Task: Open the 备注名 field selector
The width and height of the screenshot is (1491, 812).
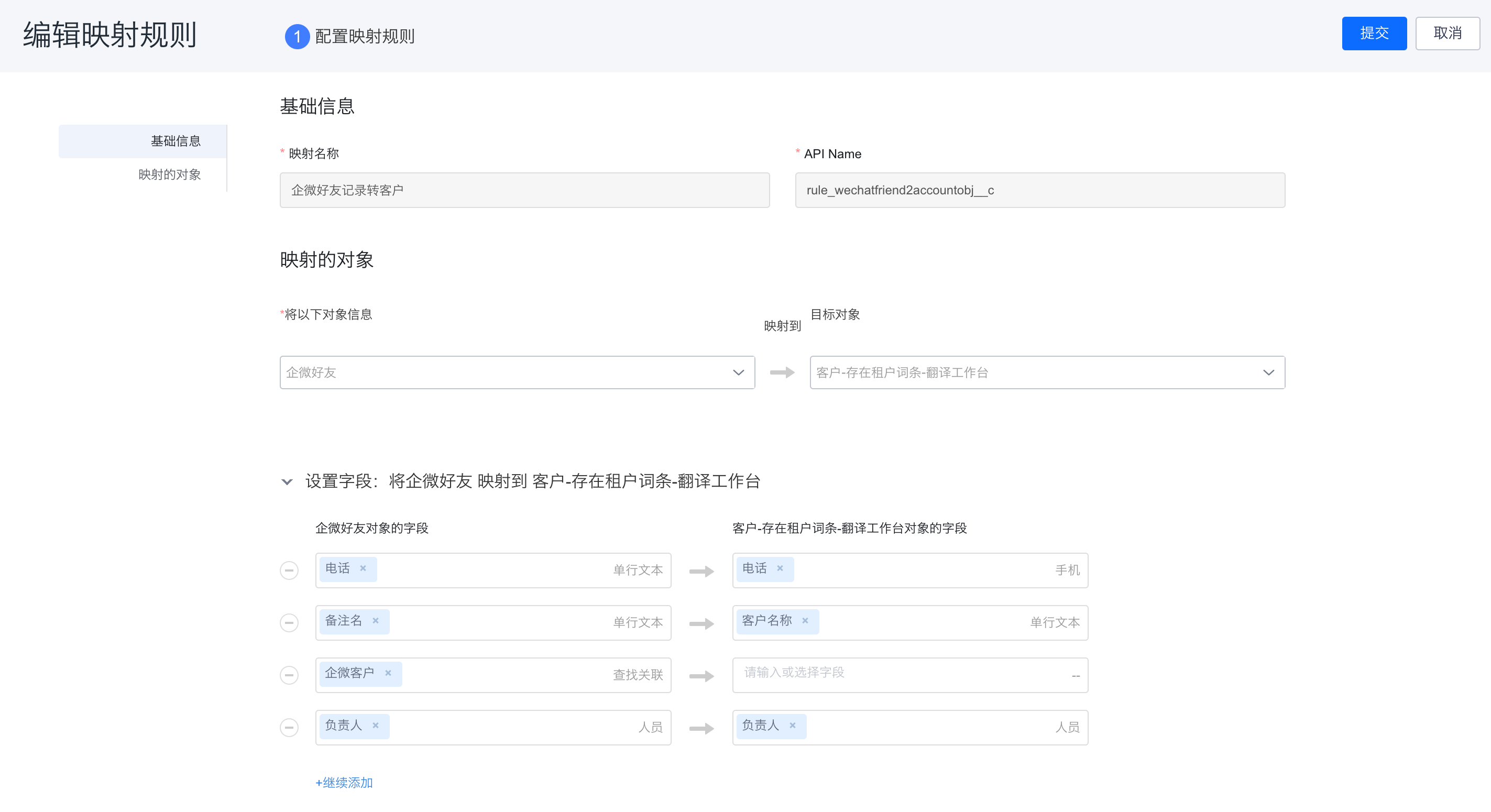Action: click(x=493, y=623)
